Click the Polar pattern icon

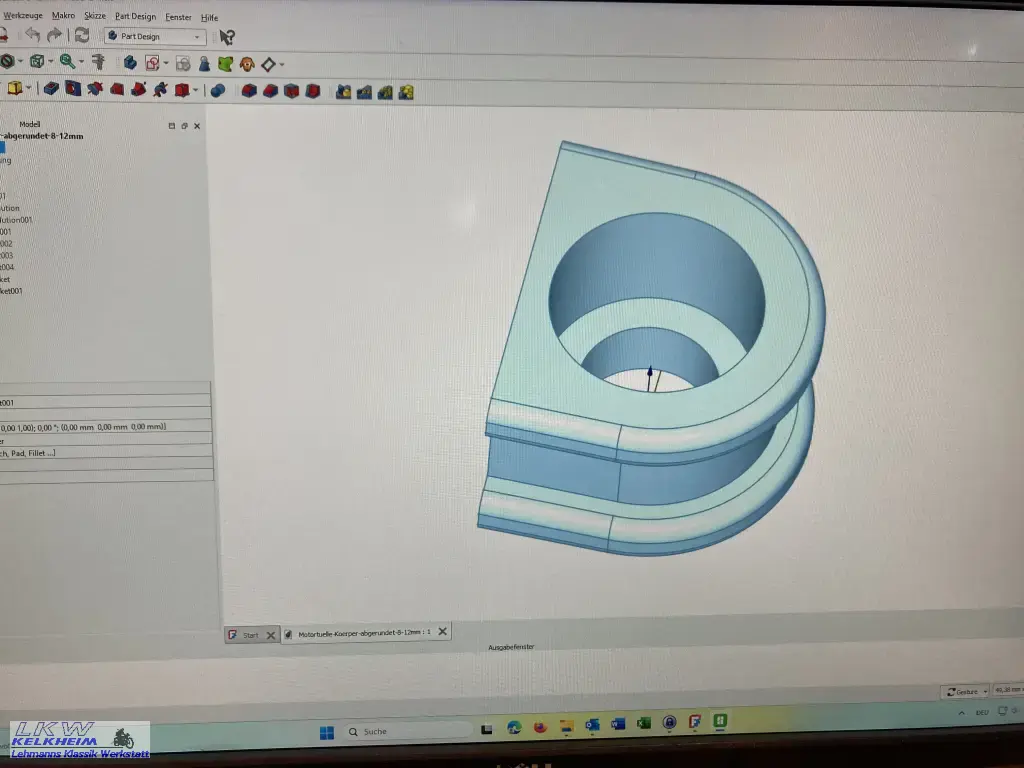point(385,93)
